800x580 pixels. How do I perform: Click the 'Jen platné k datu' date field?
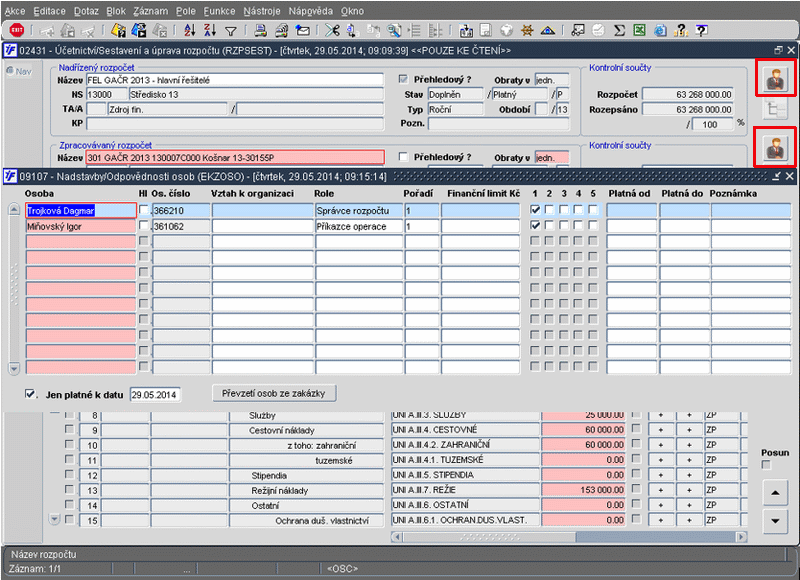pos(155,395)
